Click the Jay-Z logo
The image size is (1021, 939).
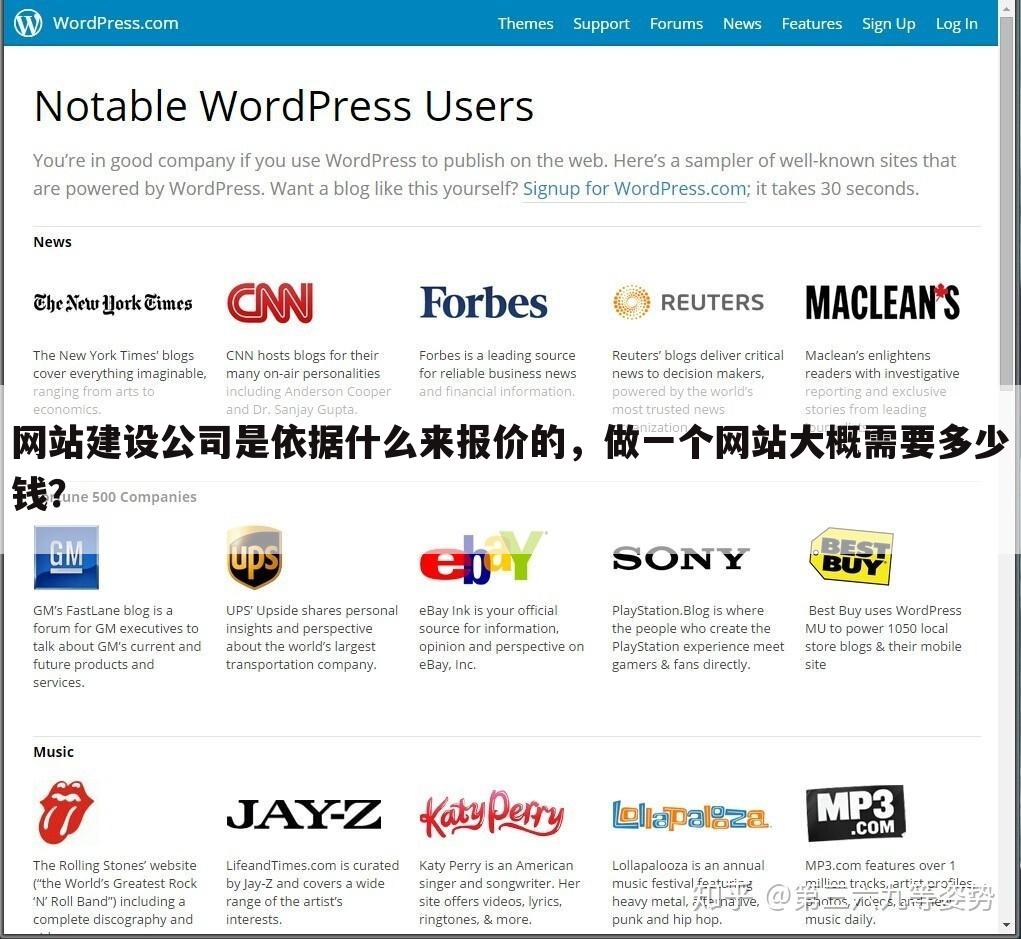pos(304,815)
